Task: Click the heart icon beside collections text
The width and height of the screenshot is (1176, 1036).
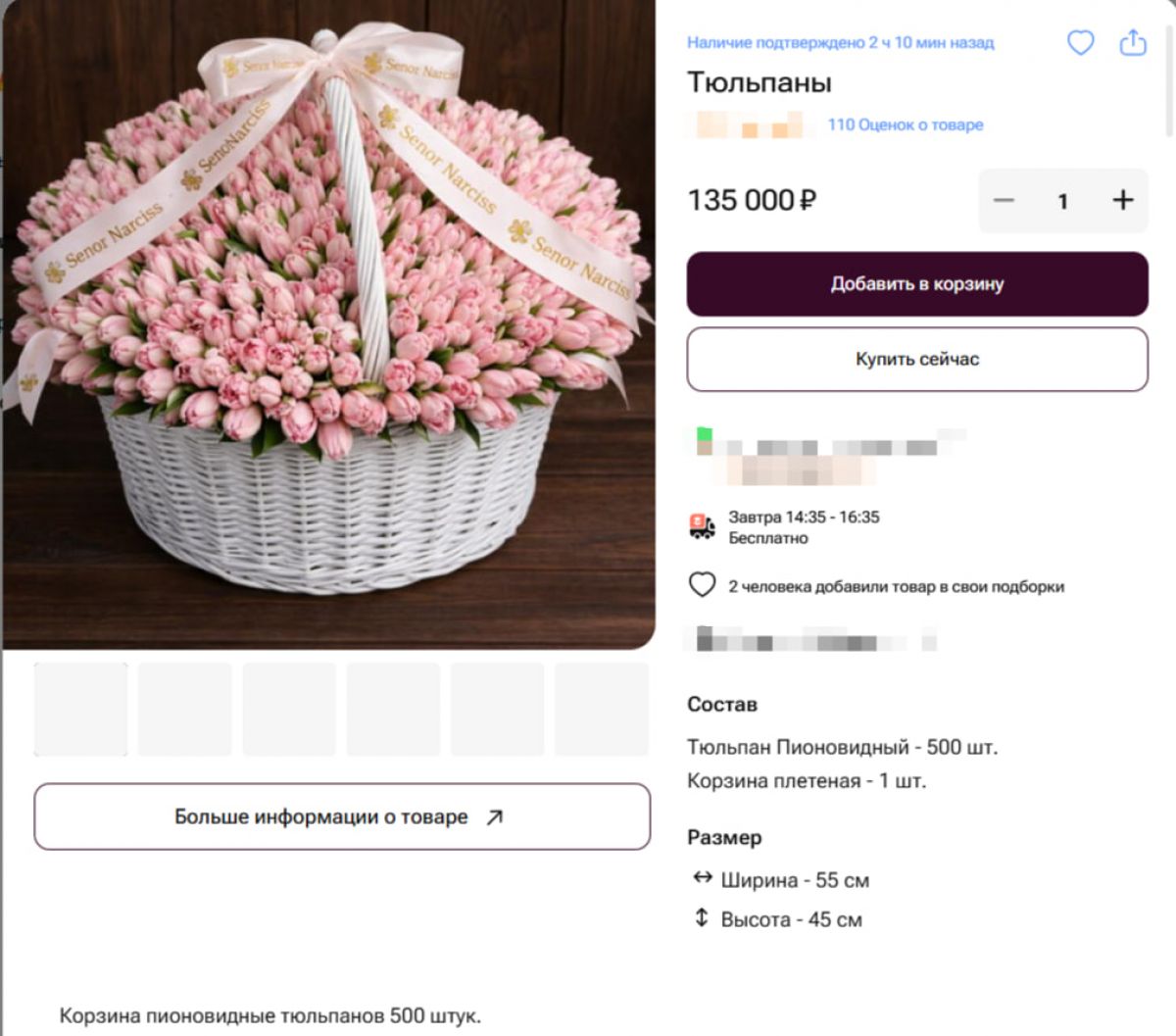Action: pos(703,585)
